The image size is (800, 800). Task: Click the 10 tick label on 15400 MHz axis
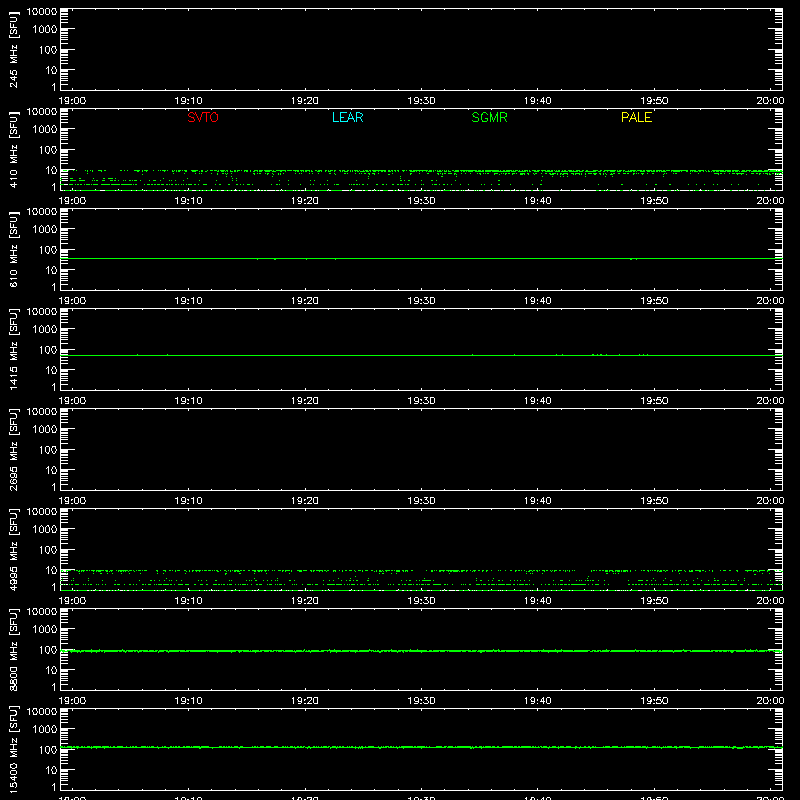51,770
